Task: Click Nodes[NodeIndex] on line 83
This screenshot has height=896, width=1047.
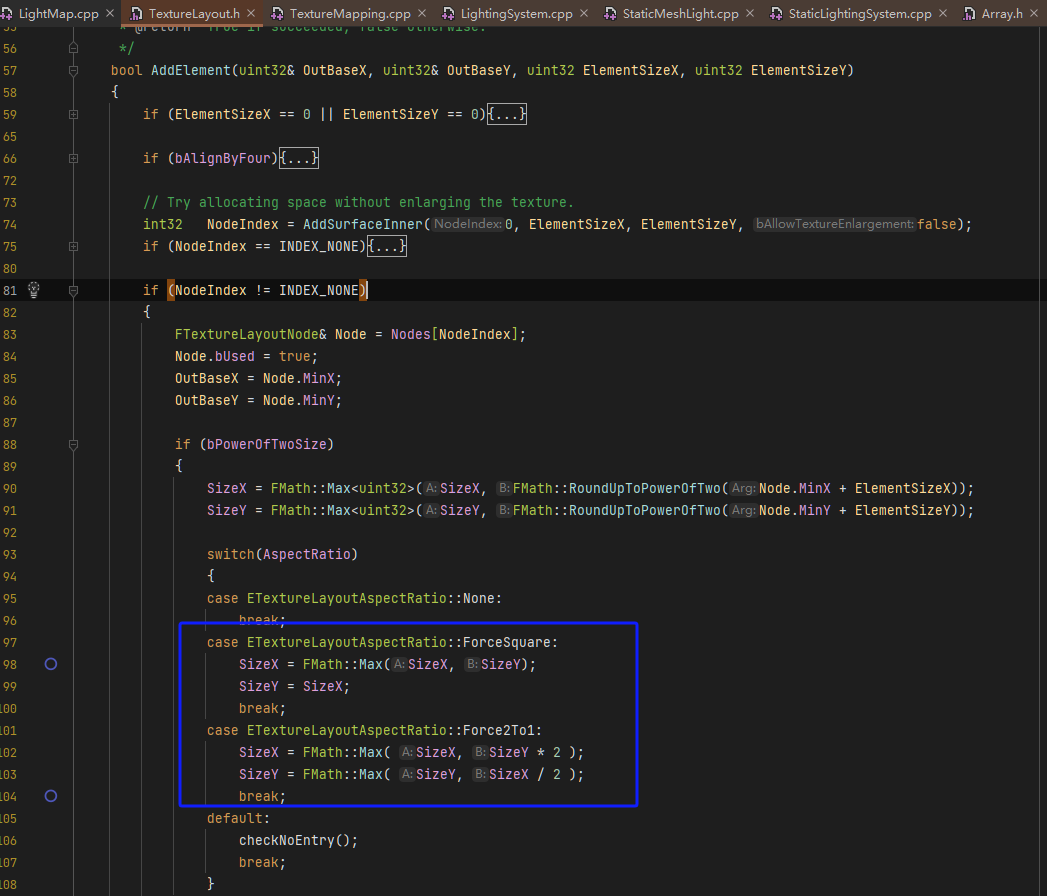Action: (454, 334)
